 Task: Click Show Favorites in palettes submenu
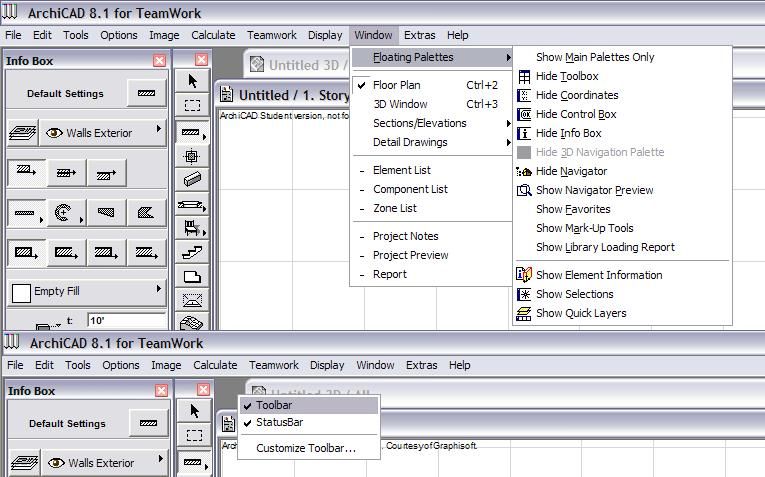coord(623,209)
